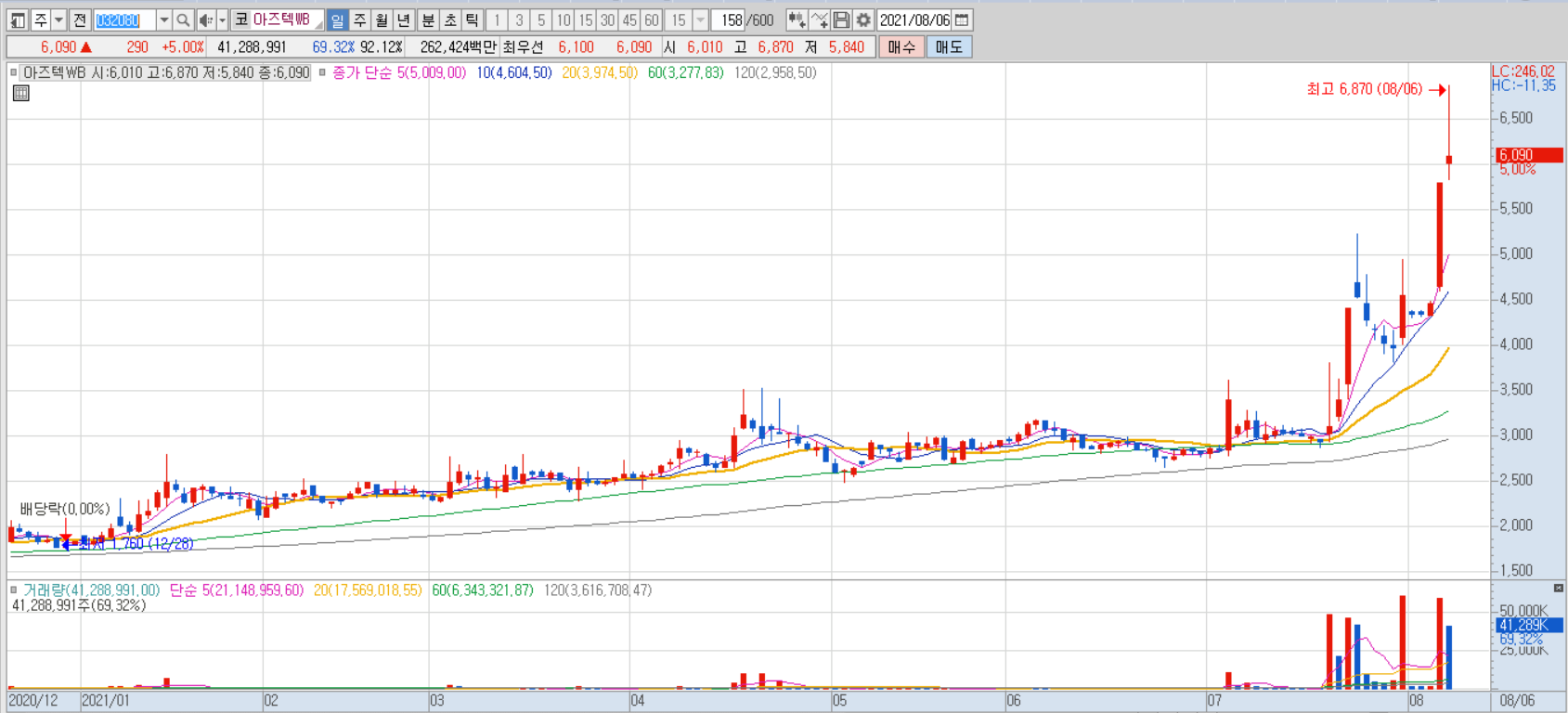
Task: Open chart settings gear icon
Action: point(863,19)
